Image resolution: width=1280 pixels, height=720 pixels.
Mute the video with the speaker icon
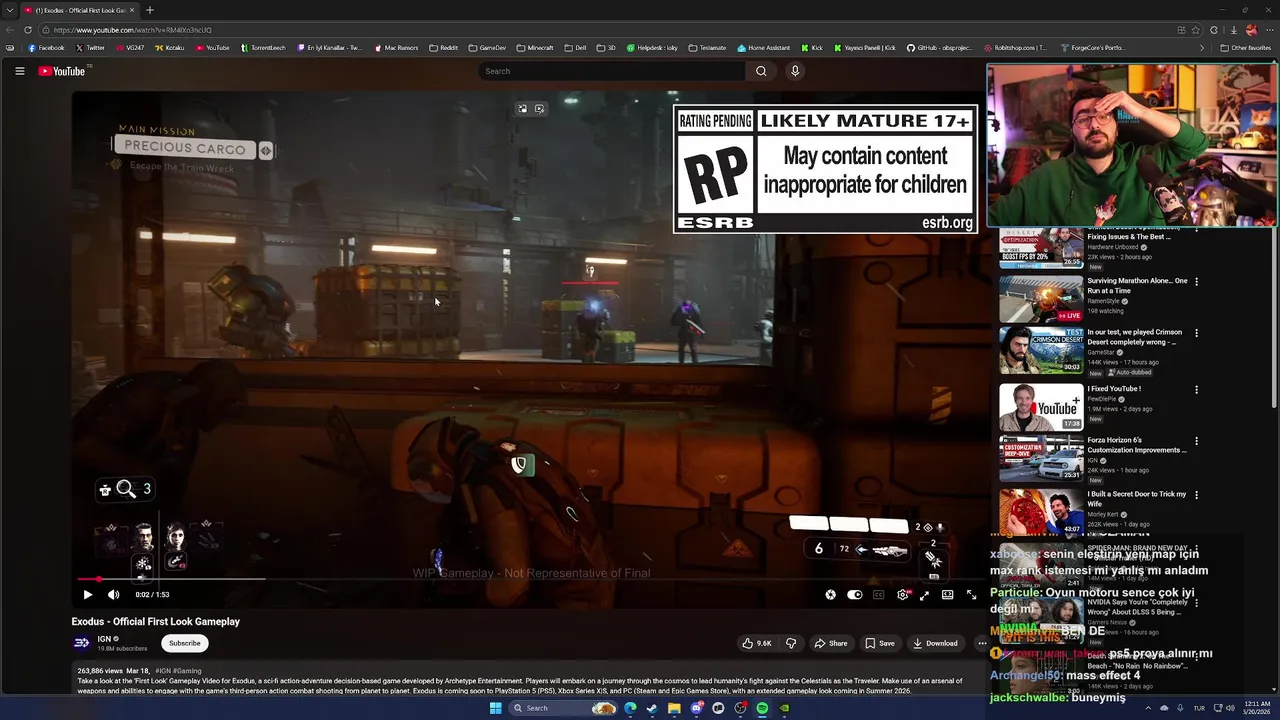[x=113, y=594]
